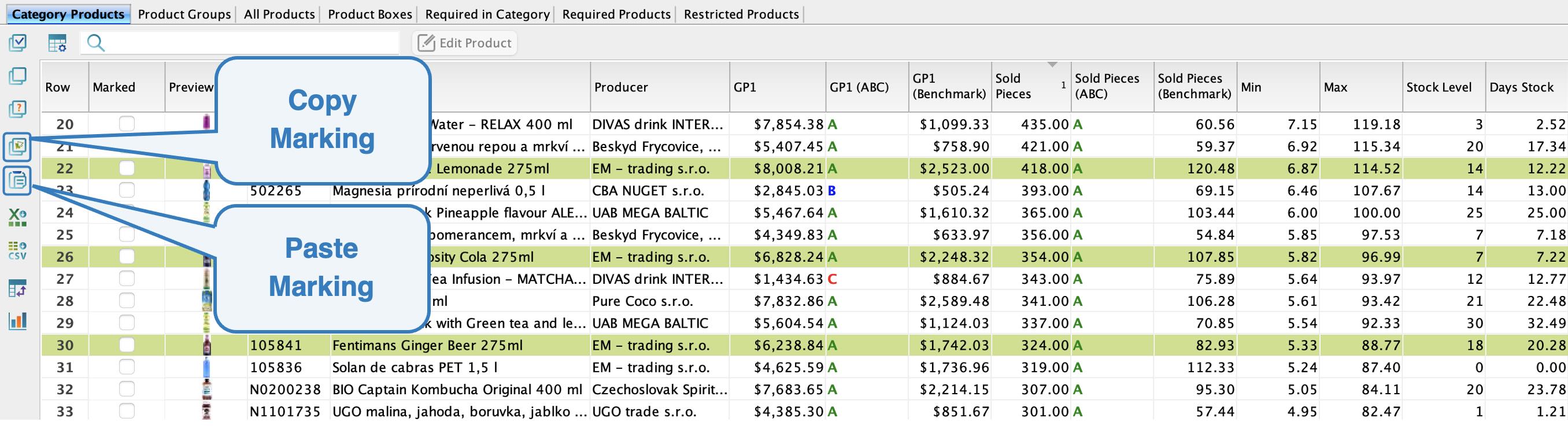Toggle the Marked checkbox in row 20
Viewport: 1568px width, 437px height.
(127, 124)
